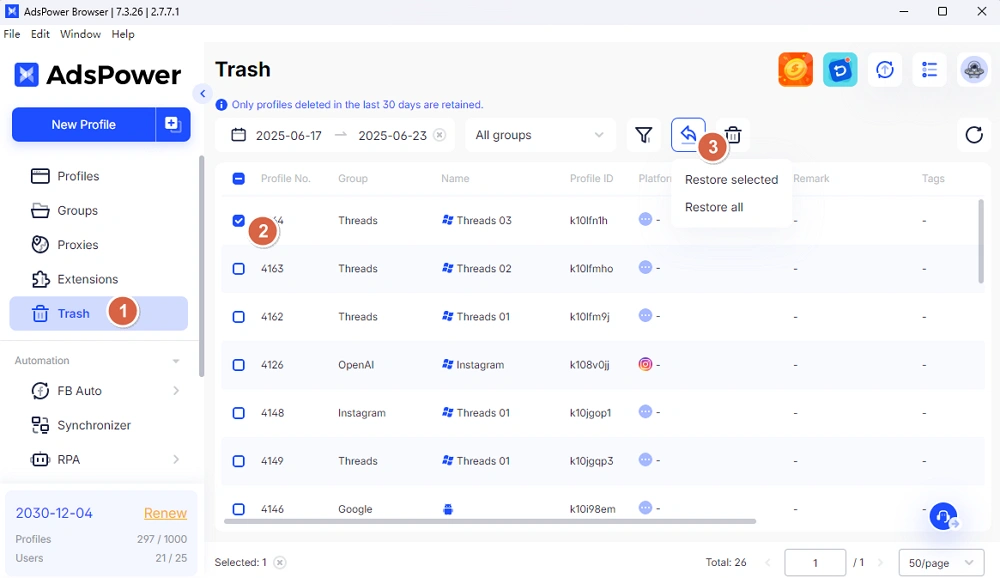1000x578 pixels.
Task: Expand the RPA submenu
Action: (x=176, y=459)
